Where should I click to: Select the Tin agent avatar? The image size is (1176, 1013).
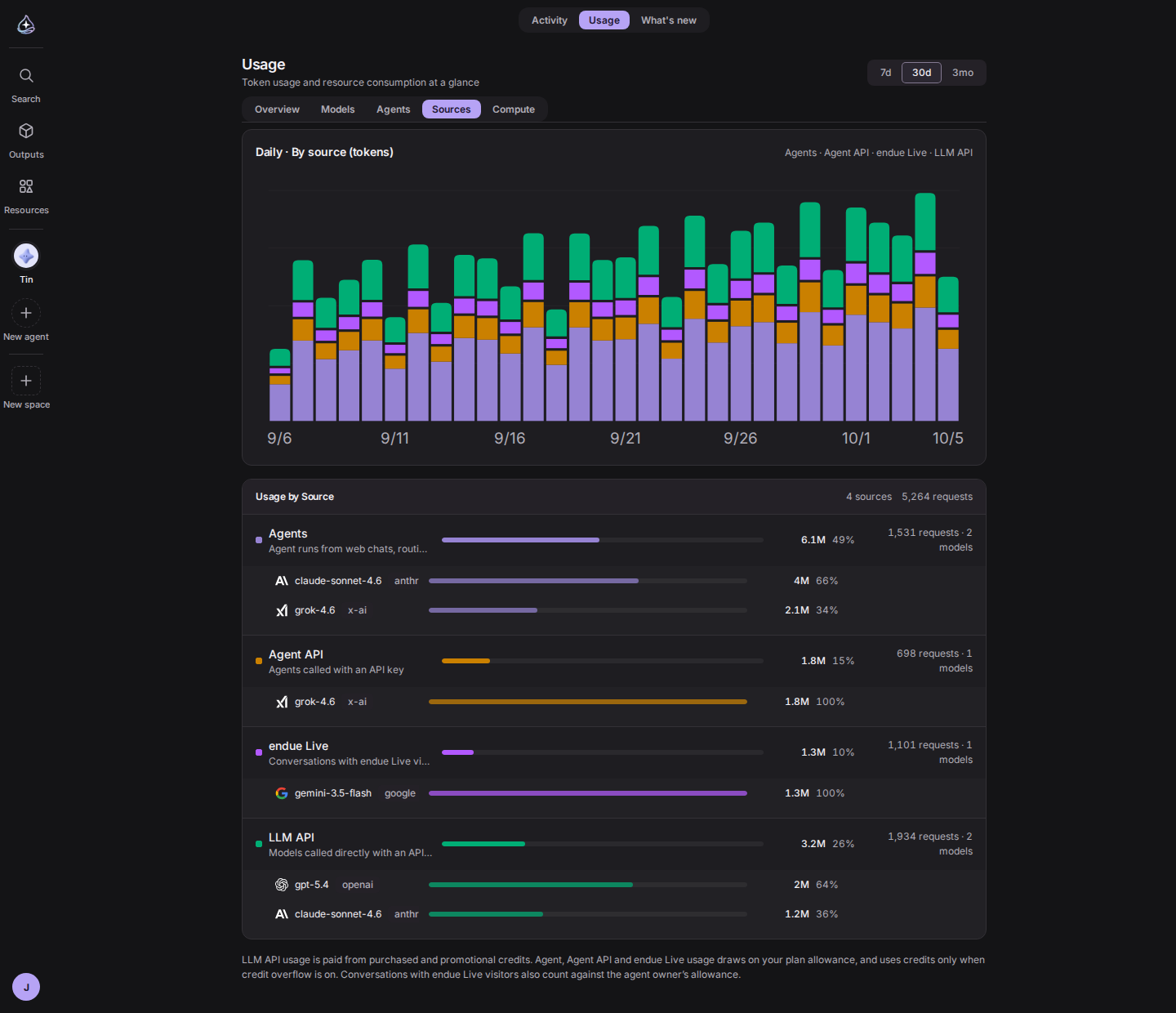(x=26, y=256)
